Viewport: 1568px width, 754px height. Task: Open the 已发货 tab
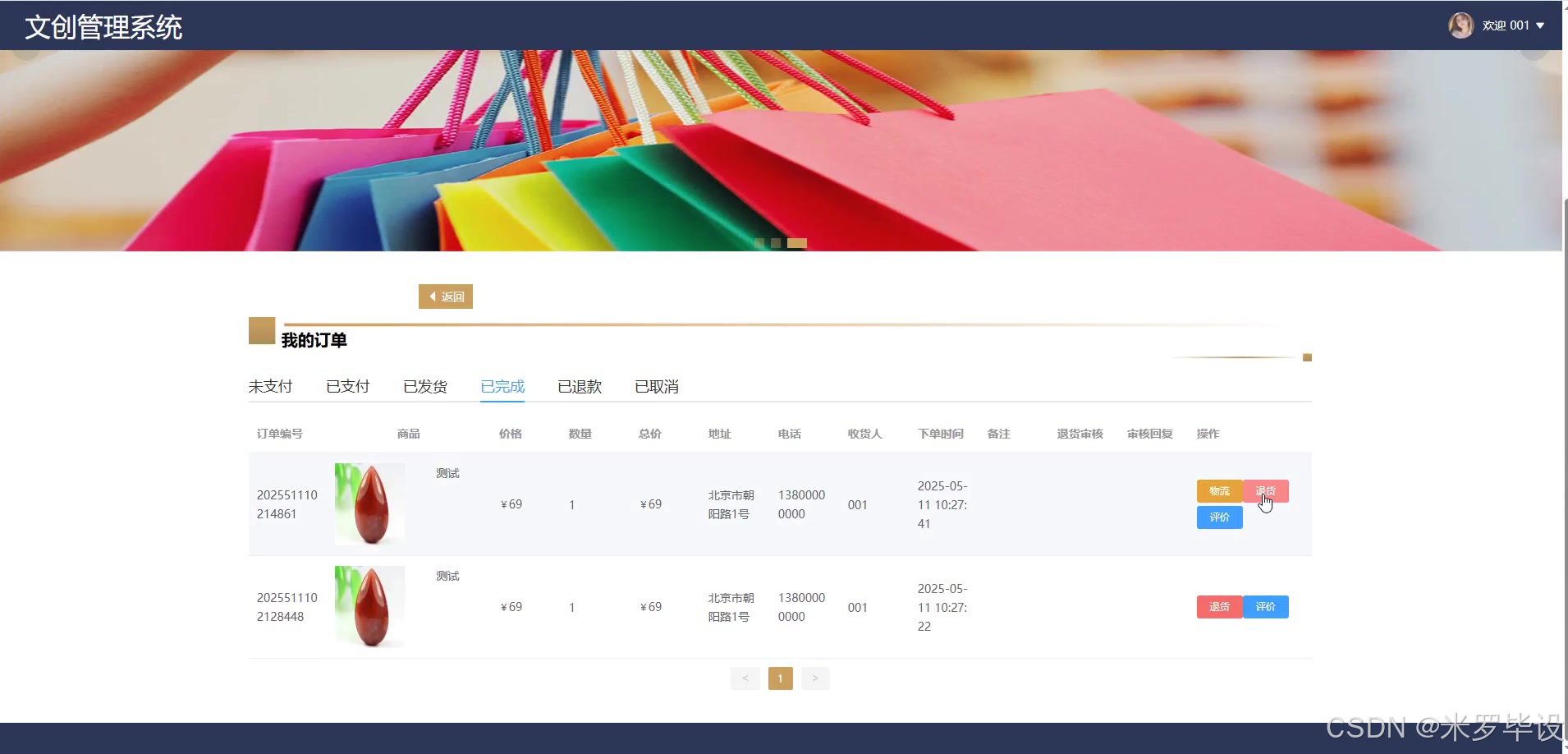(425, 387)
